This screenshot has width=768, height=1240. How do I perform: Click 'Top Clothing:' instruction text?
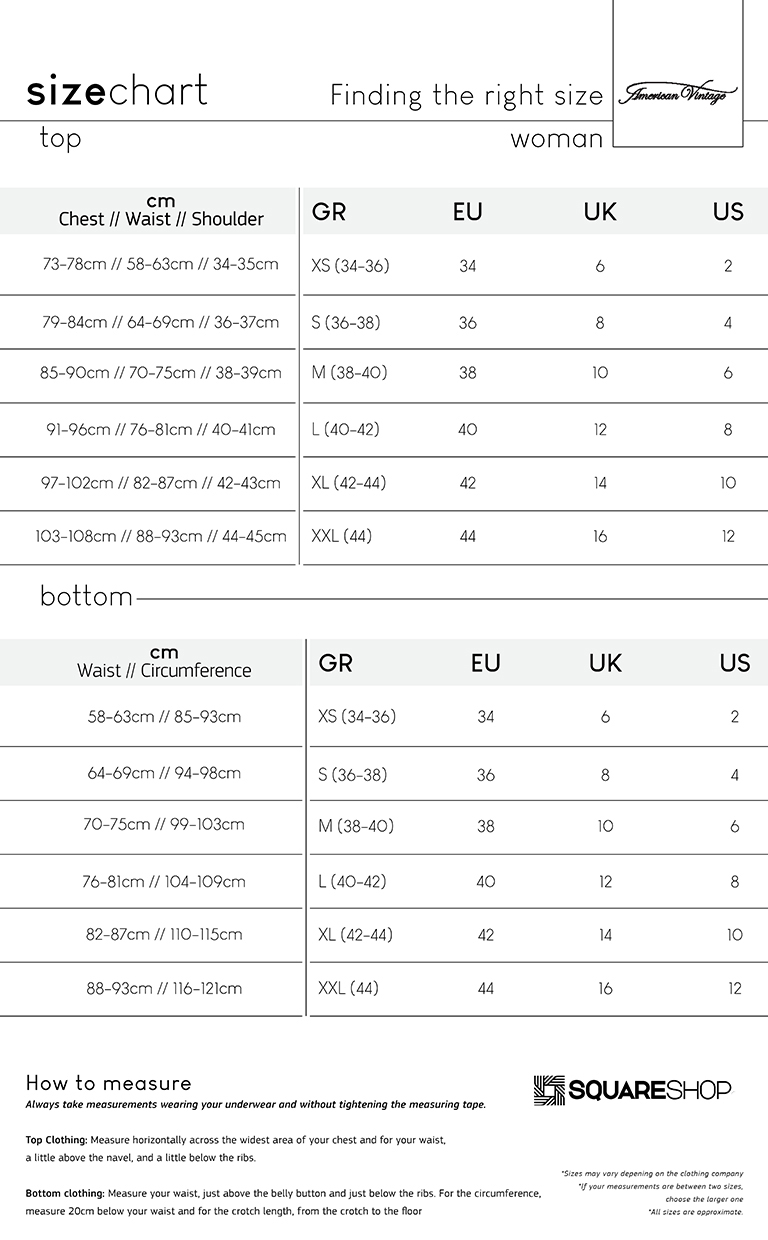click(x=57, y=1140)
